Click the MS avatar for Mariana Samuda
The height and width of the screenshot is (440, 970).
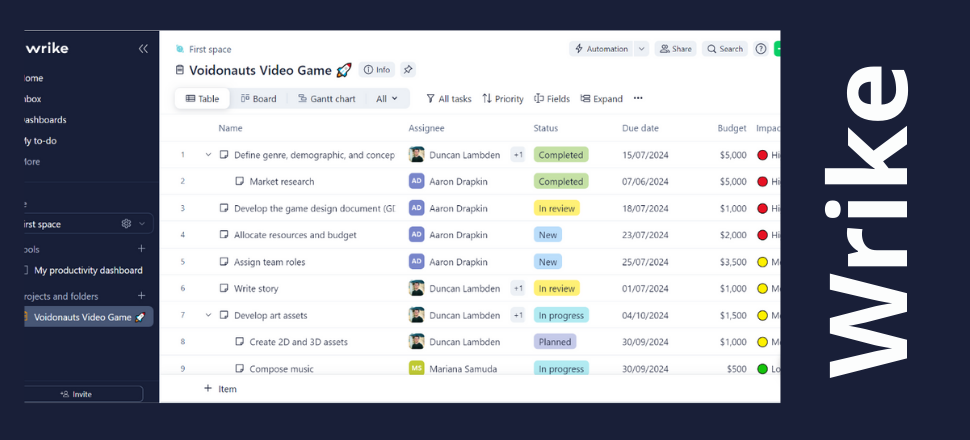(x=416, y=369)
